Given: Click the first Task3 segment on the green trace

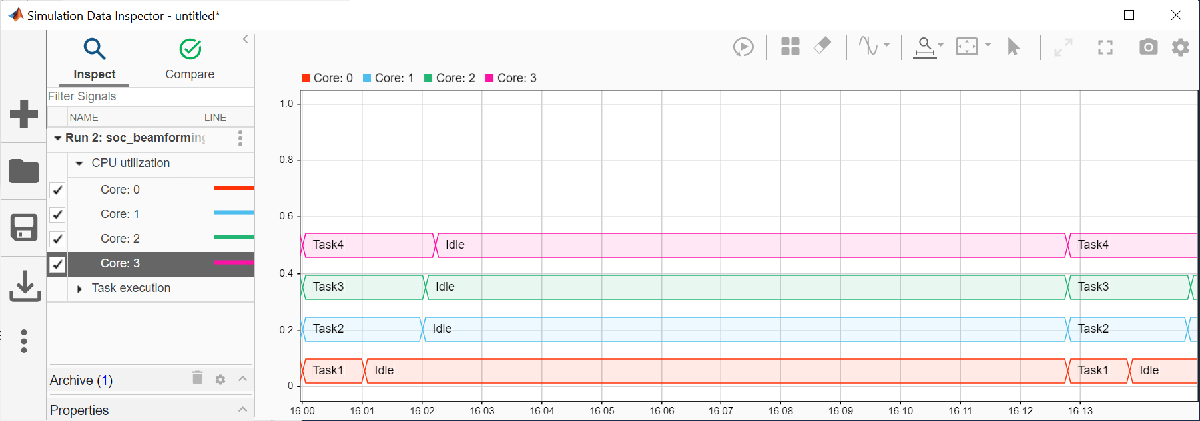Looking at the screenshot, I should click(x=364, y=287).
